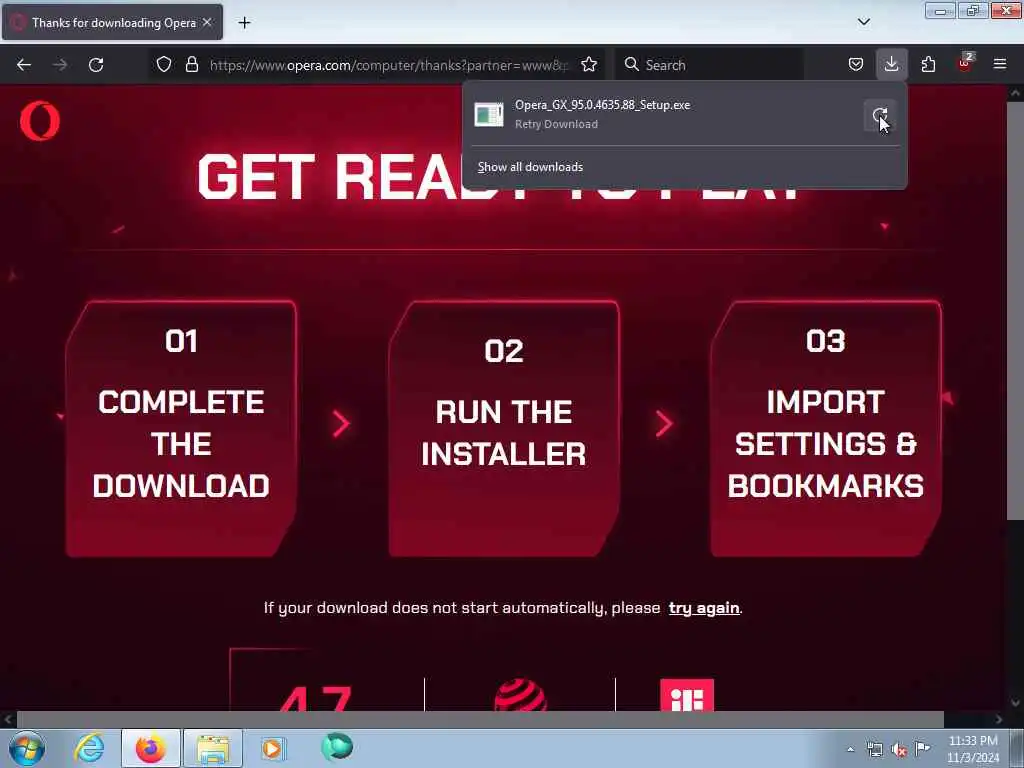
Task: Open Windows Media Player from taskbar
Action: coord(273,748)
